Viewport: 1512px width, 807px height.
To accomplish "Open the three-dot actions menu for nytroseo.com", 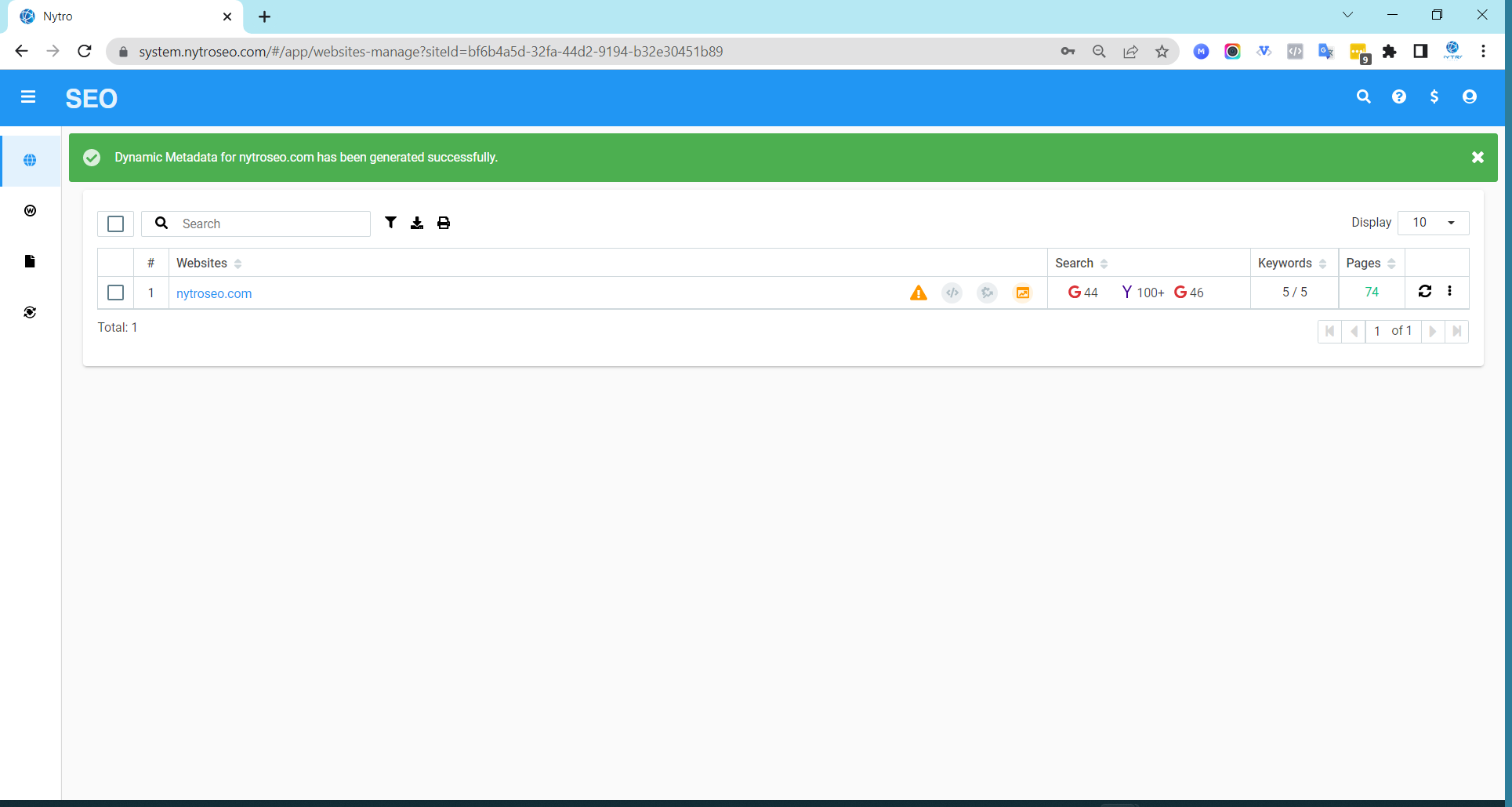I will 1449,291.
